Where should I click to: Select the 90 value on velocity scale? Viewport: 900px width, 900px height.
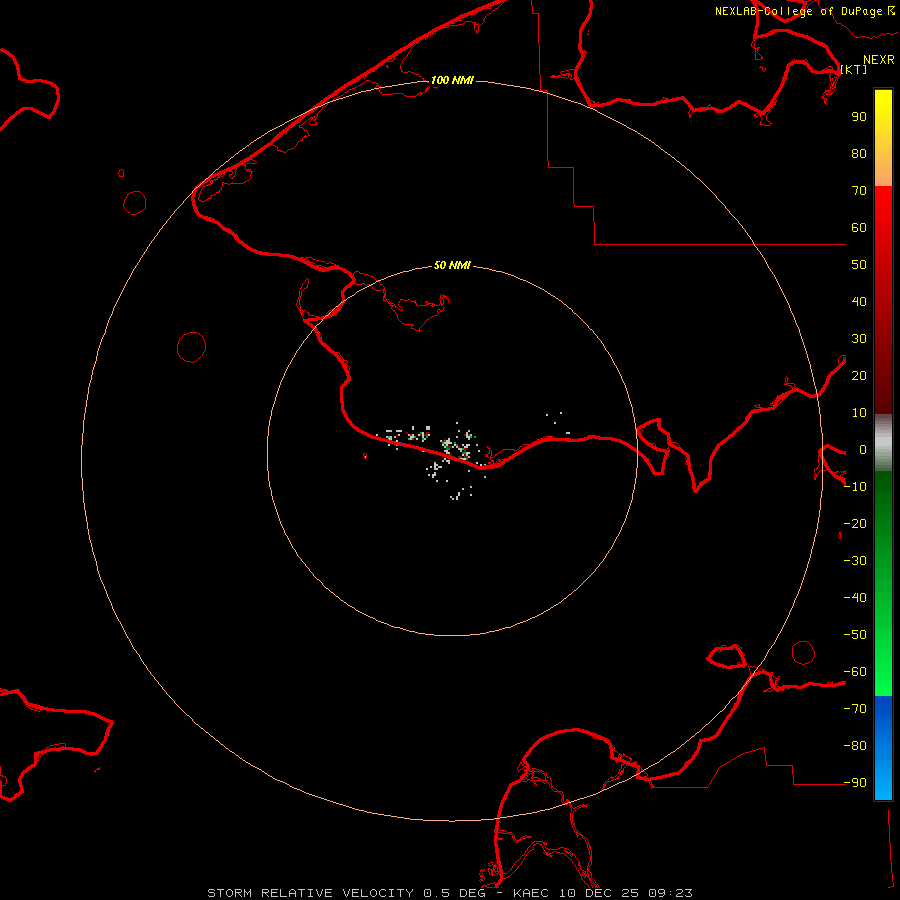[x=859, y=117]
